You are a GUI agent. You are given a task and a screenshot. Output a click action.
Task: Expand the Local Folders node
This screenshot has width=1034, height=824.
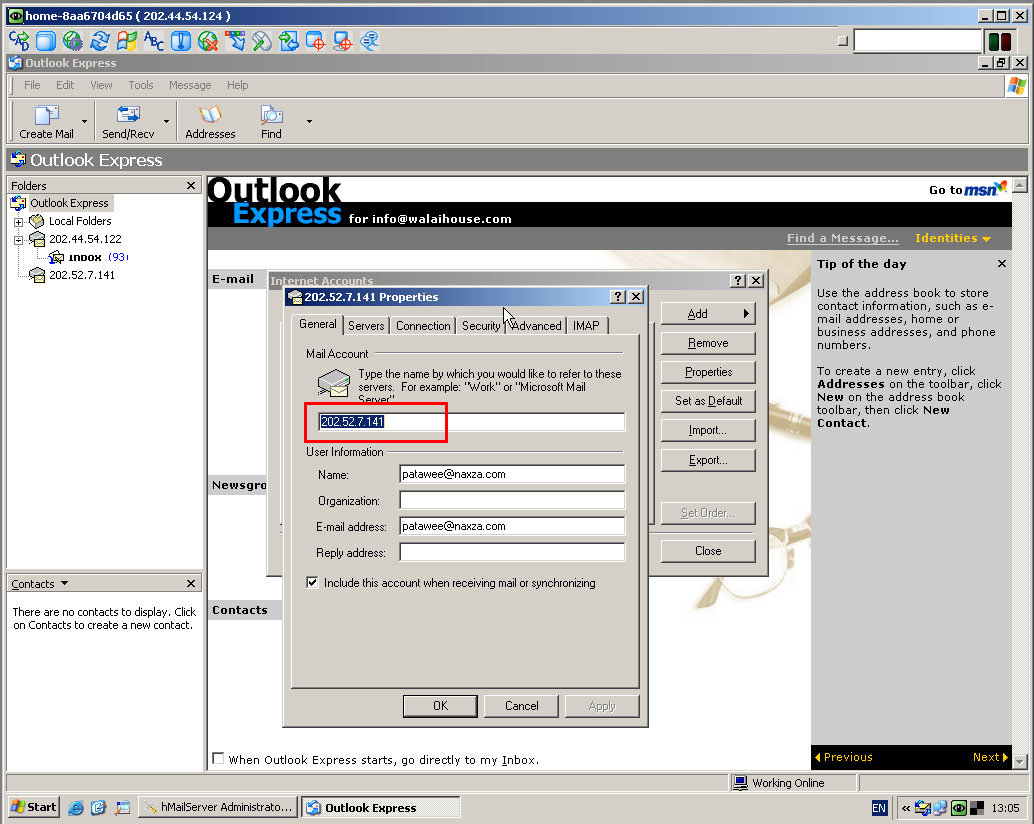pyautogui.click(x=18, y=221)
